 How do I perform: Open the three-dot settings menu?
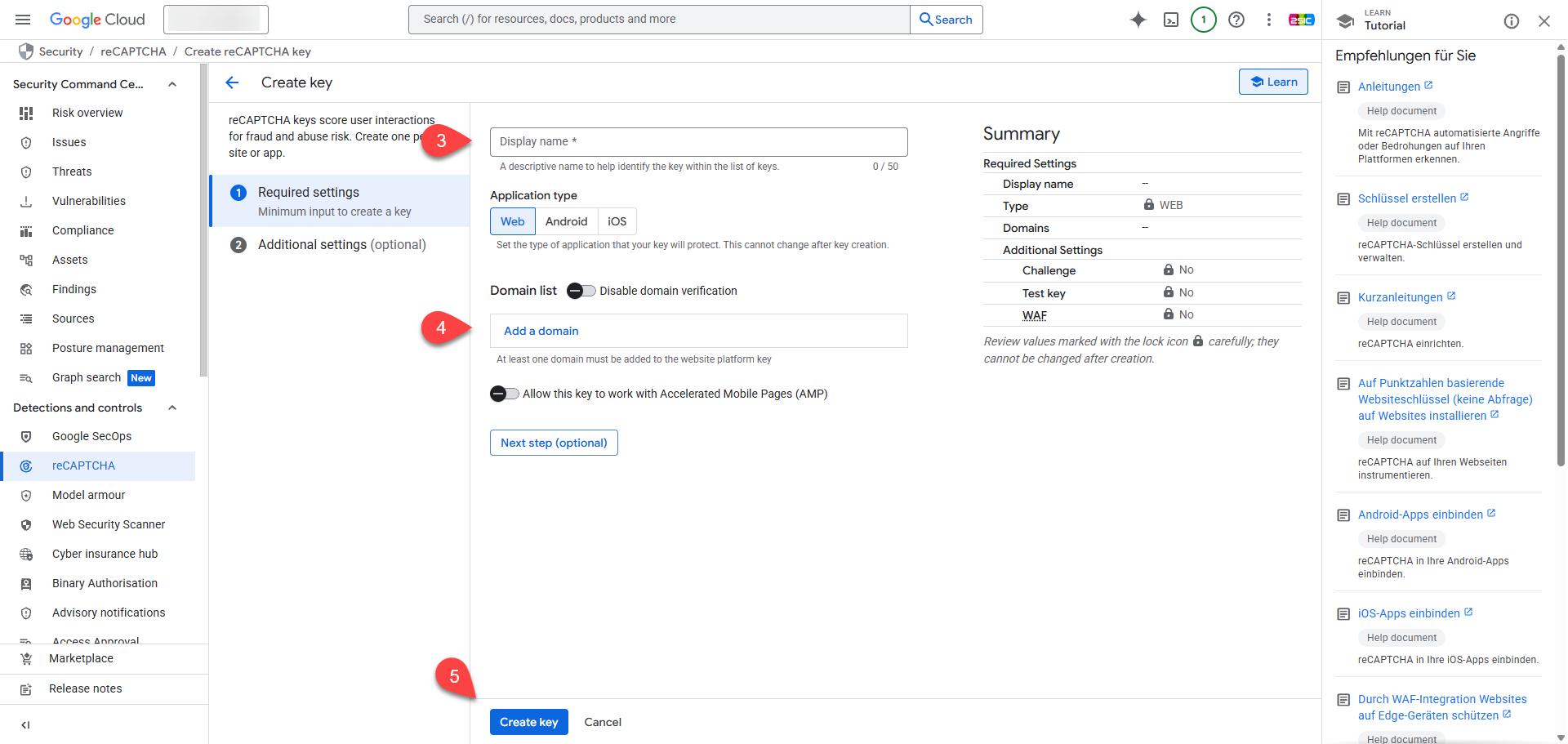click(x=1268, y=20)
